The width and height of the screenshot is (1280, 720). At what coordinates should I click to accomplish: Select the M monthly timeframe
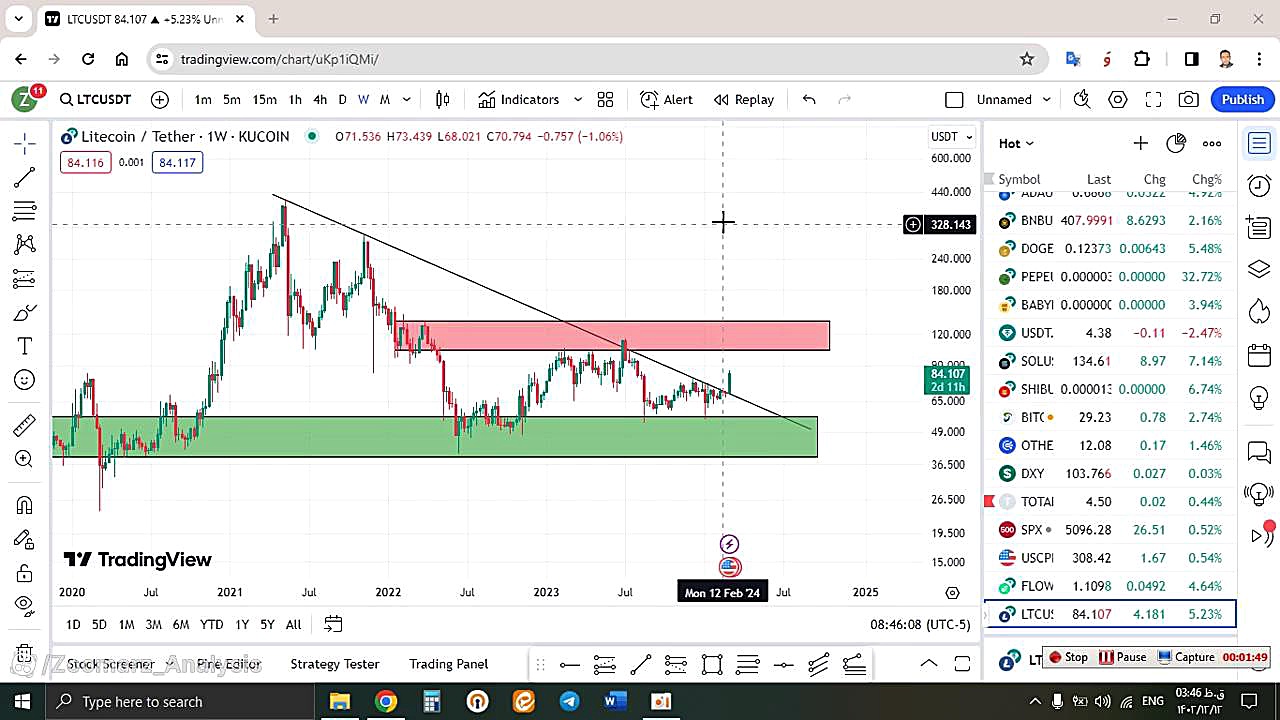384,99
